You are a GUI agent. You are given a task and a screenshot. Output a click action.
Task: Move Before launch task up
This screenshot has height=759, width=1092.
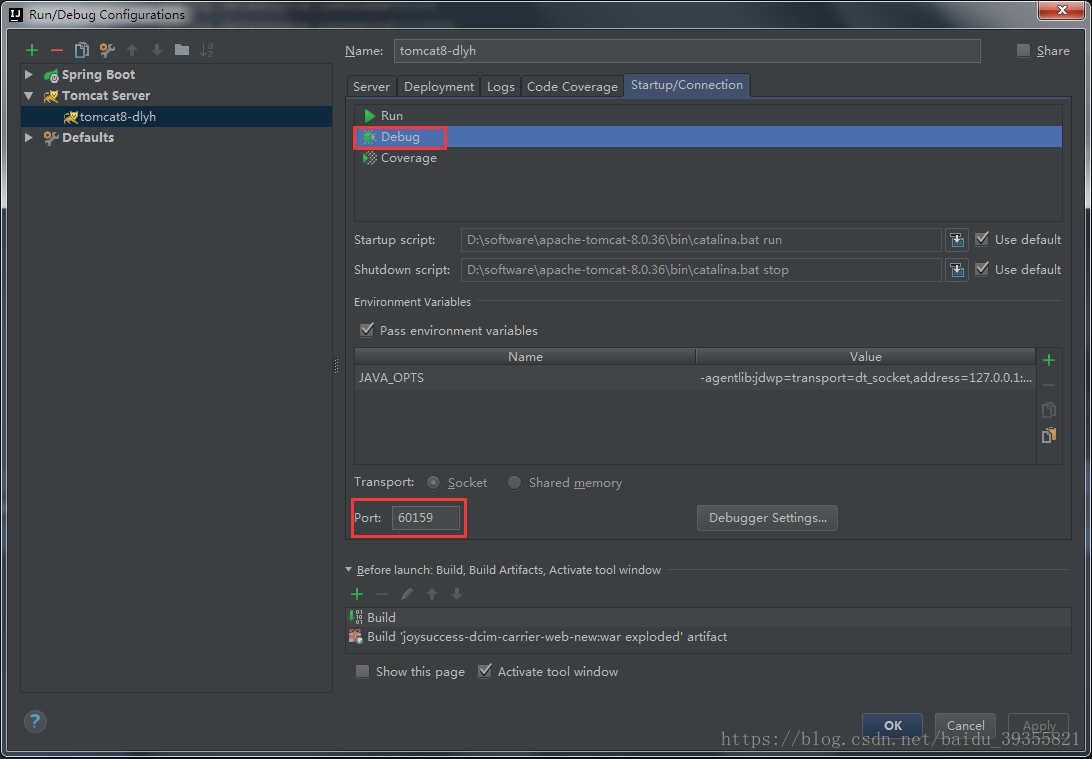tap(432, 594)
